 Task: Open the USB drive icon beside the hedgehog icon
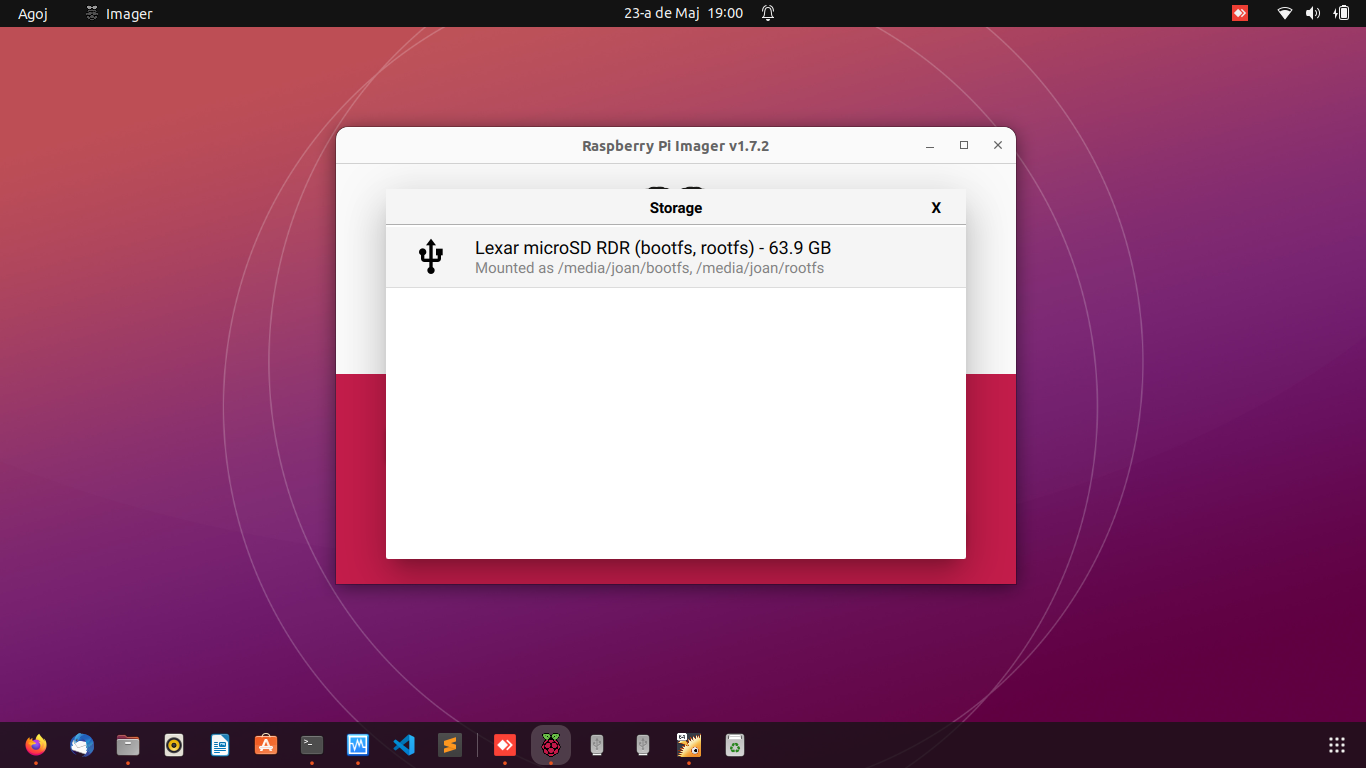click(x=643, y=745)
